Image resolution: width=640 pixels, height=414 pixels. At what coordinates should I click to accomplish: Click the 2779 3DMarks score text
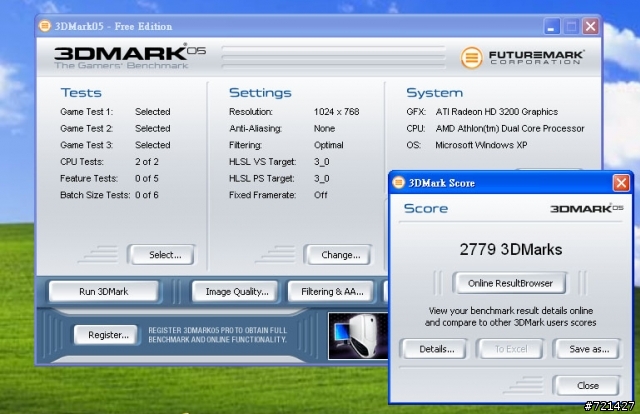pyautogui.click(x=511, y=249)
